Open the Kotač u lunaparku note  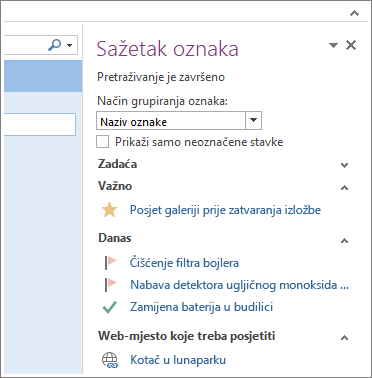[178, 360]
